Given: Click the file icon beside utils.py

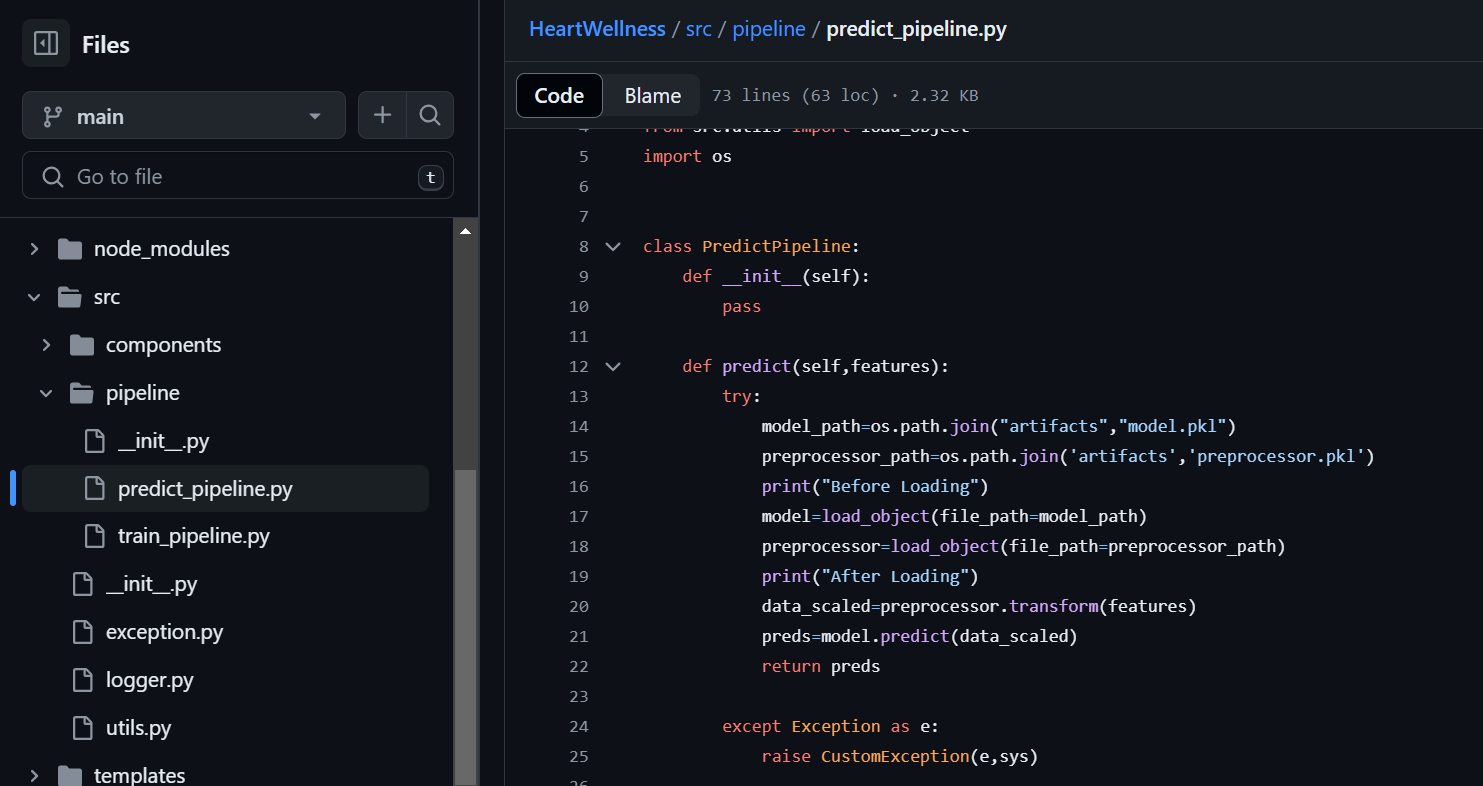Looking at the screenshot, I should click(85, 728).
